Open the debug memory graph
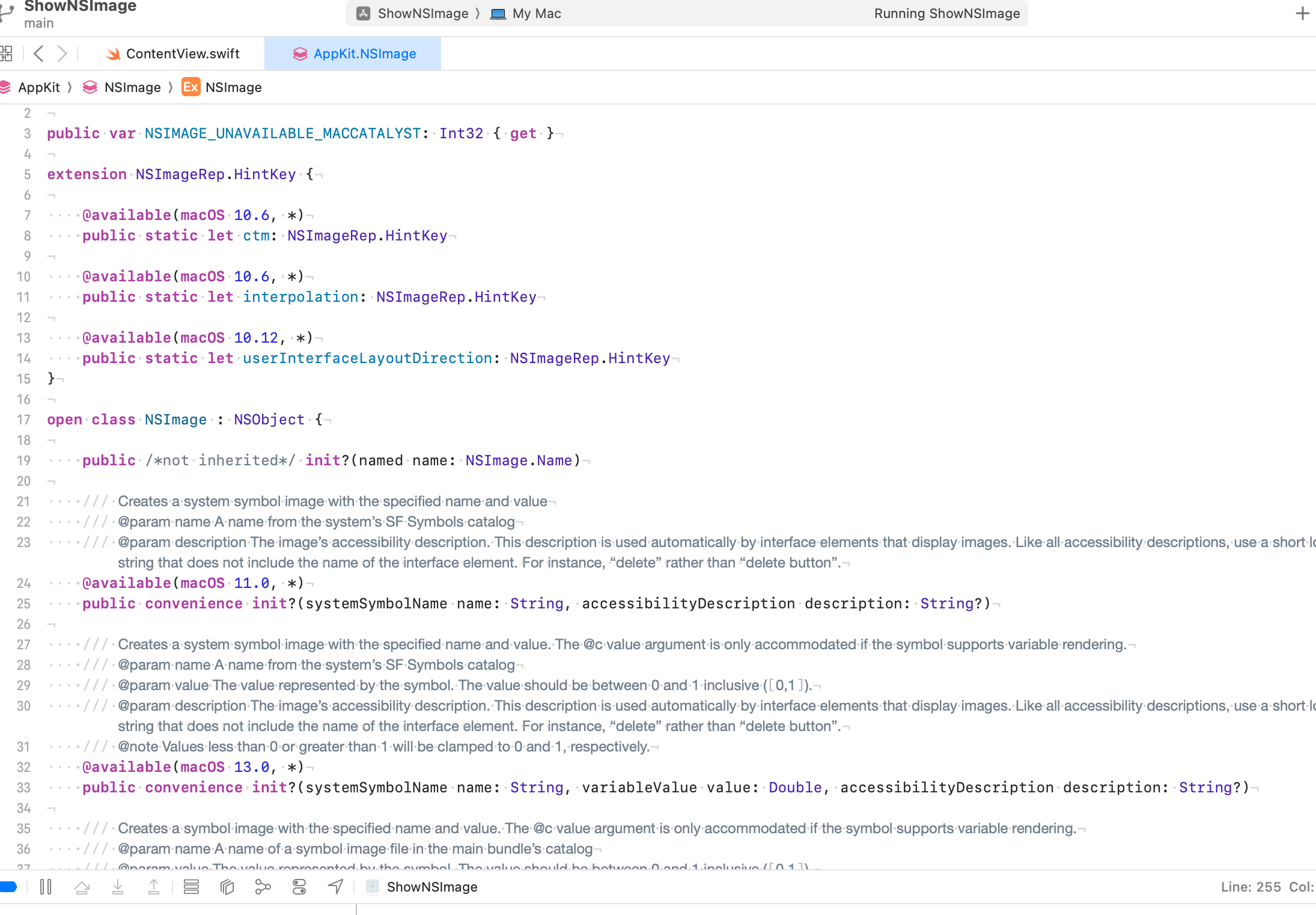The image size is (1316, 915). coord(263,887)
